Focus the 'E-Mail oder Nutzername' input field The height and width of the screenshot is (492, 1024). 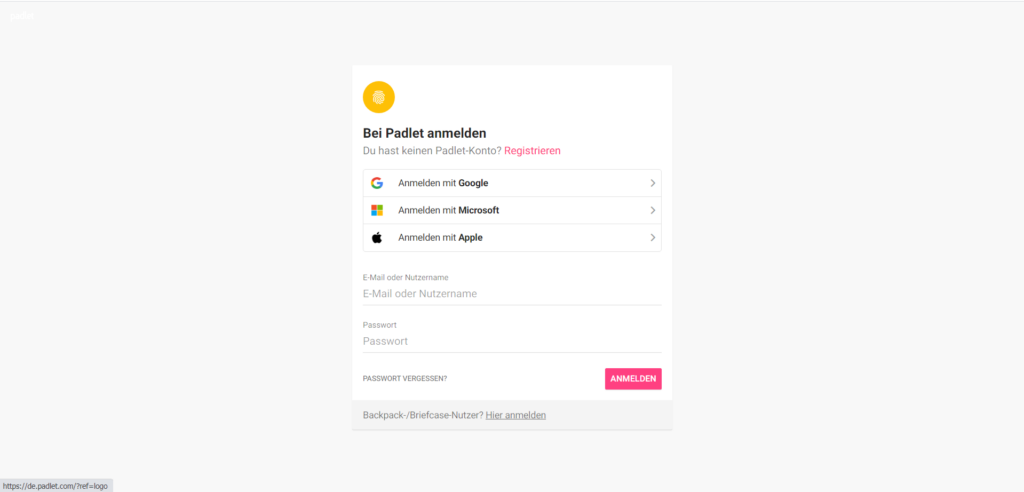[512, 294]
